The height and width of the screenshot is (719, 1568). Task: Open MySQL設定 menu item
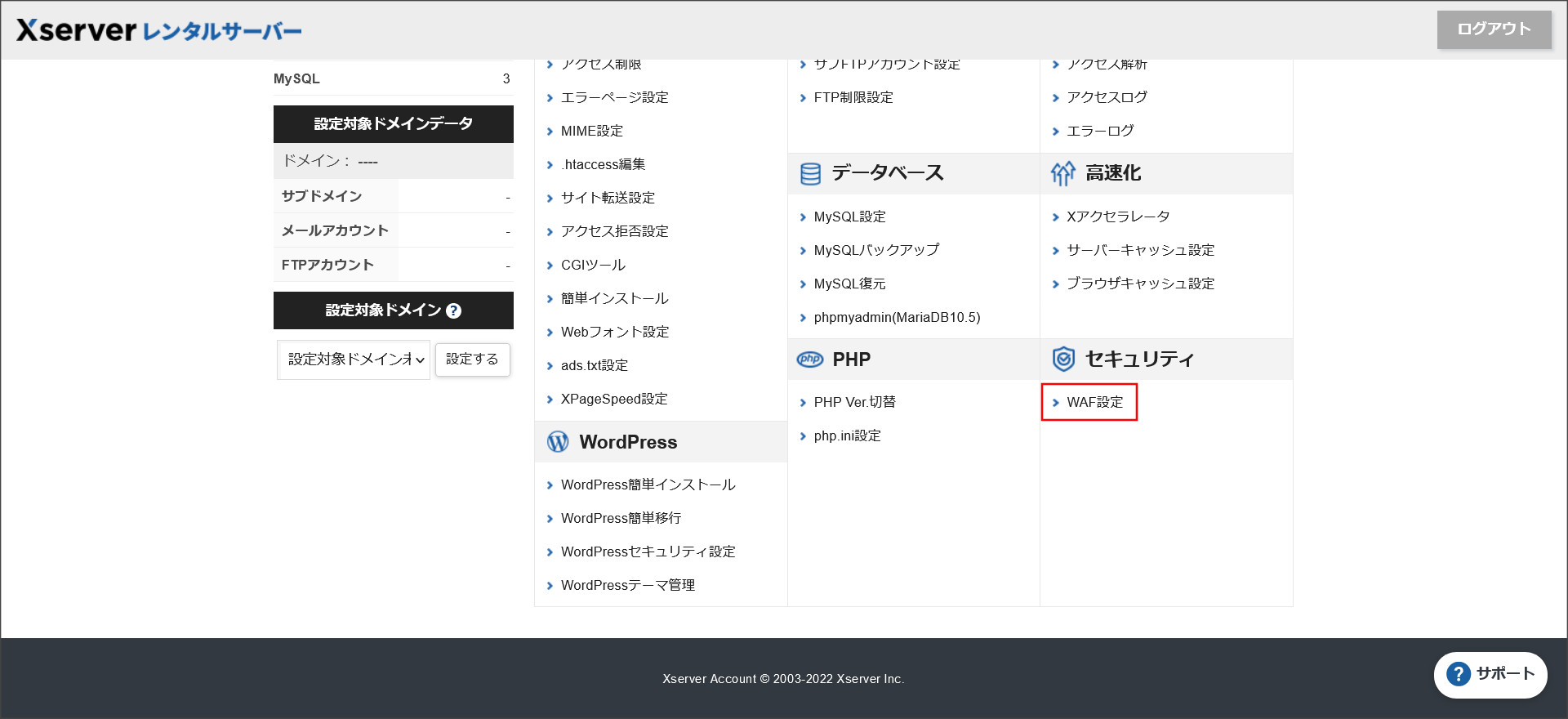[849, 217]
